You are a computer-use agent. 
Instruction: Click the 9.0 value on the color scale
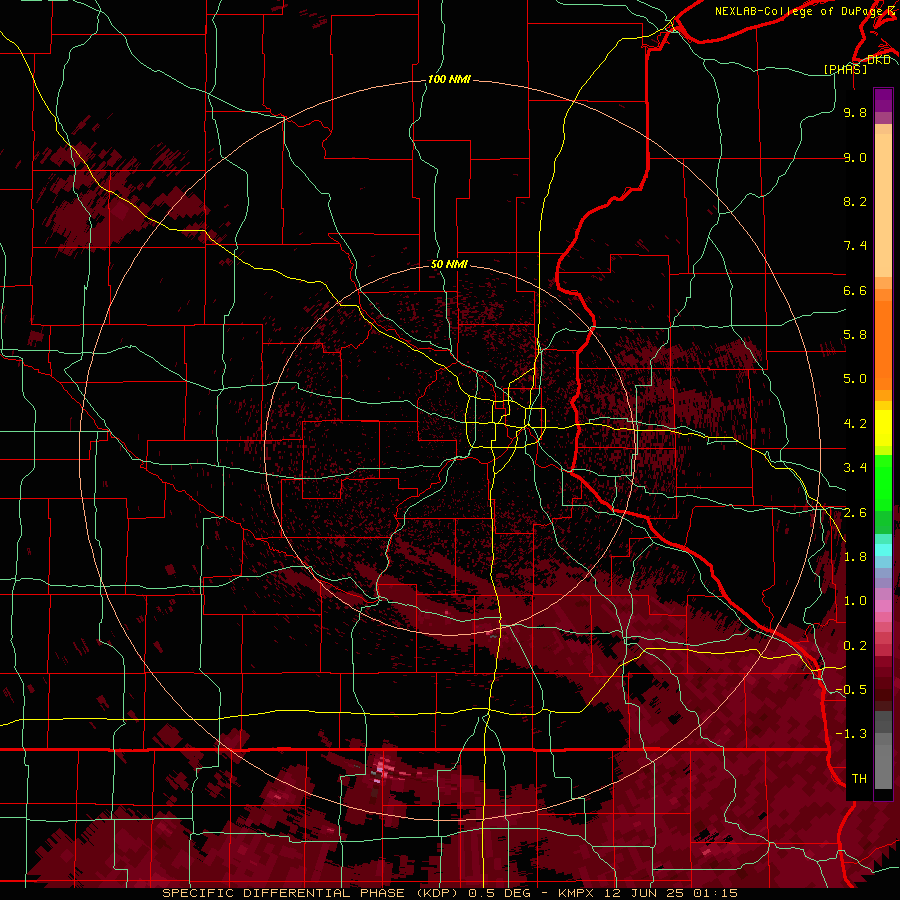click(855, 157)
